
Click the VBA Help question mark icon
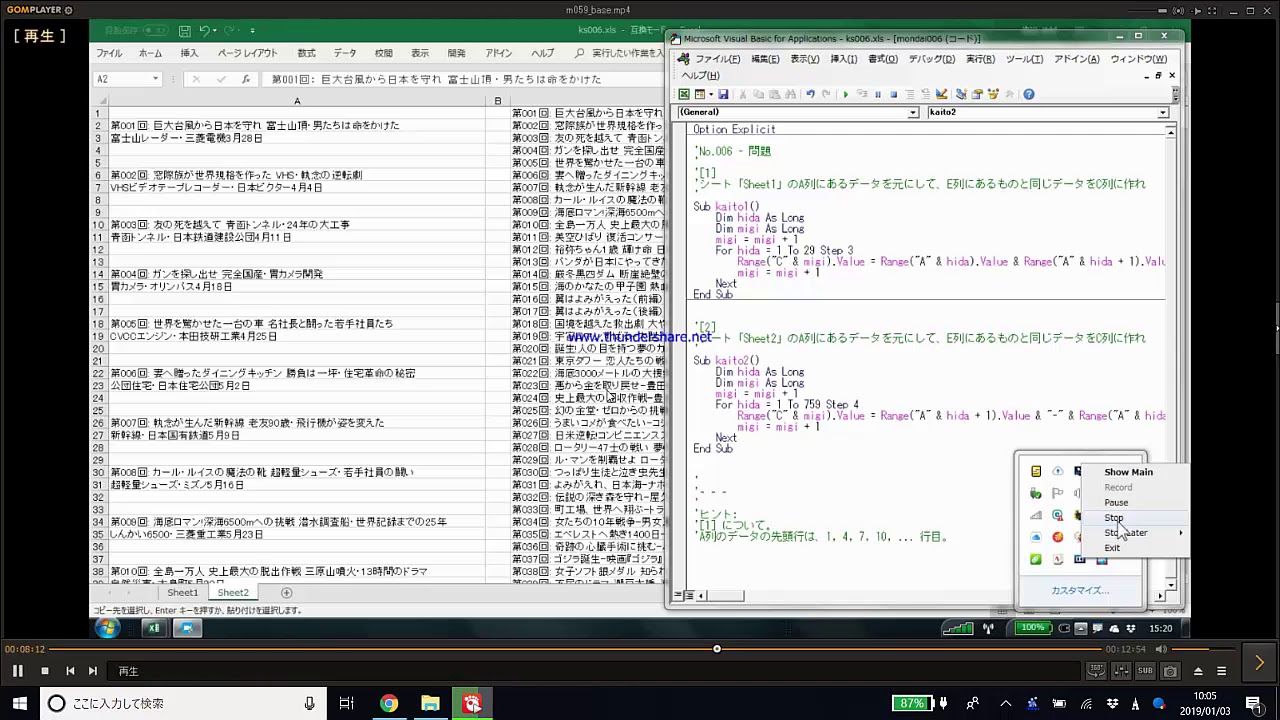click(x=1028, y=95)
